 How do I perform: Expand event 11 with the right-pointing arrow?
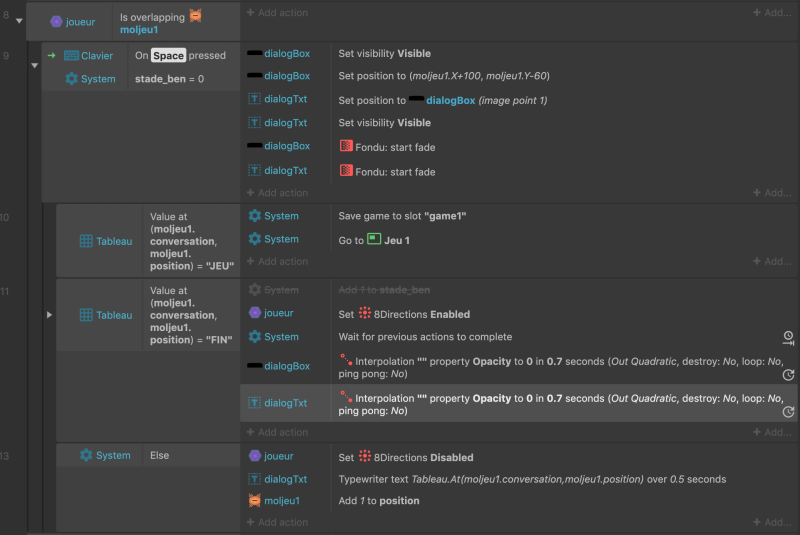pyautogui.click(x=49, y=315)
